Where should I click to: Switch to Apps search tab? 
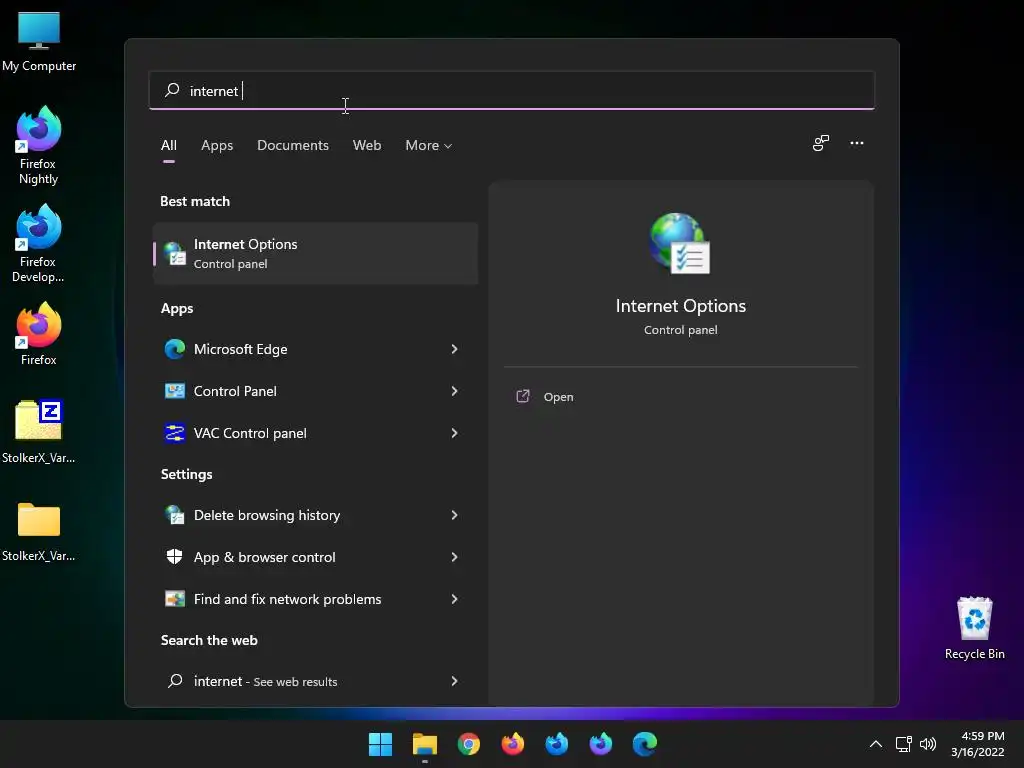[x=217, y=146]
